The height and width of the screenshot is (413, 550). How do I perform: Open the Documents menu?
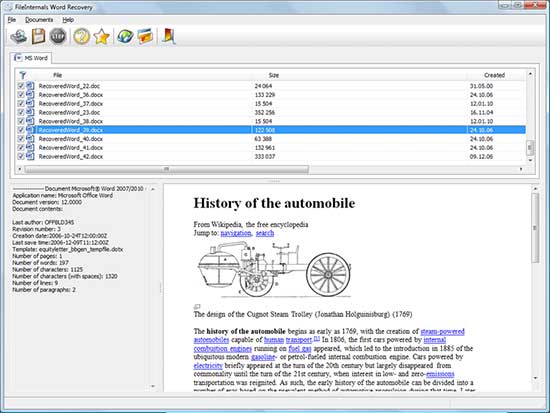click(x=39, y=20)
